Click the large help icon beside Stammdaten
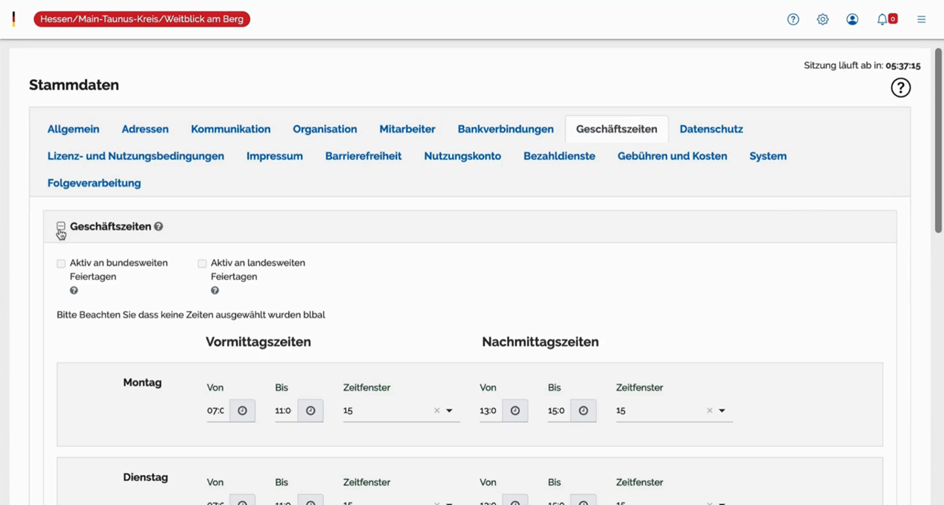 click(900, 88)
